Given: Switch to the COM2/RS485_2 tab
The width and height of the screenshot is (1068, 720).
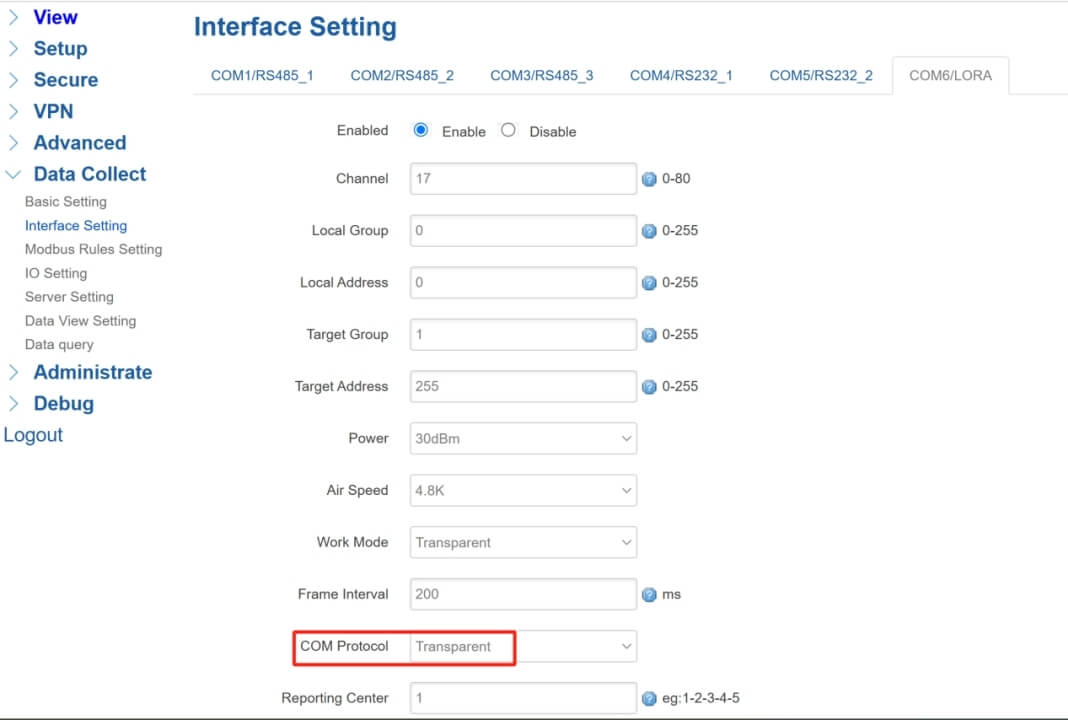Looking at the screenshot, I should click(x=402, y=76).
